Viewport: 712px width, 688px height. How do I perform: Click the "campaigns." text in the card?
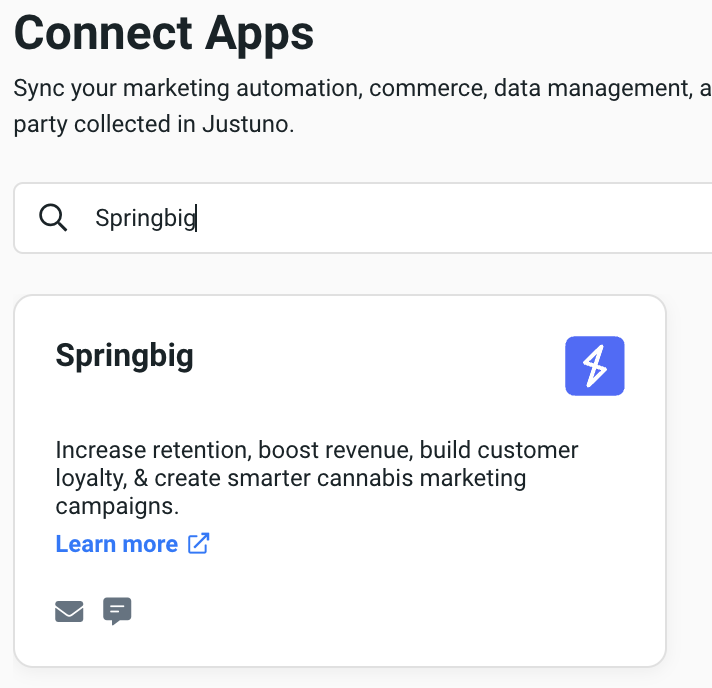coord(117,506)
